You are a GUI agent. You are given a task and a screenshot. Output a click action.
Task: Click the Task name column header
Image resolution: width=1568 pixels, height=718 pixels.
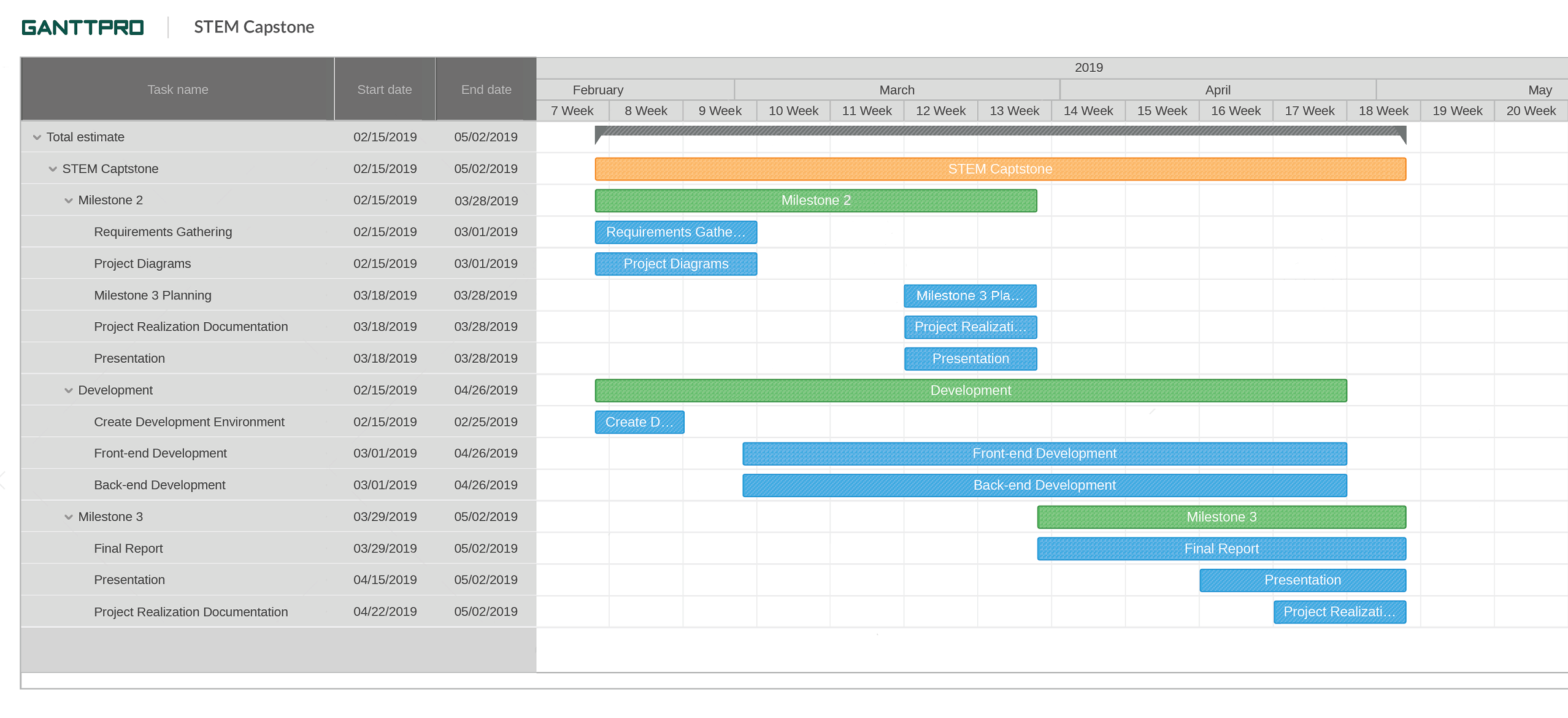point(178,90)
